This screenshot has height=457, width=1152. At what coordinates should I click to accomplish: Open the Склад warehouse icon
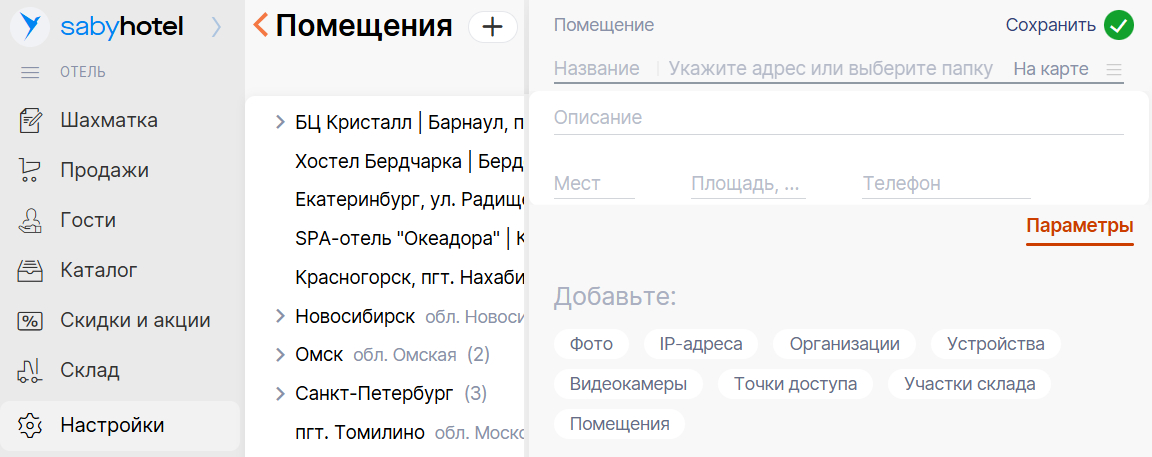coord(31,371)
